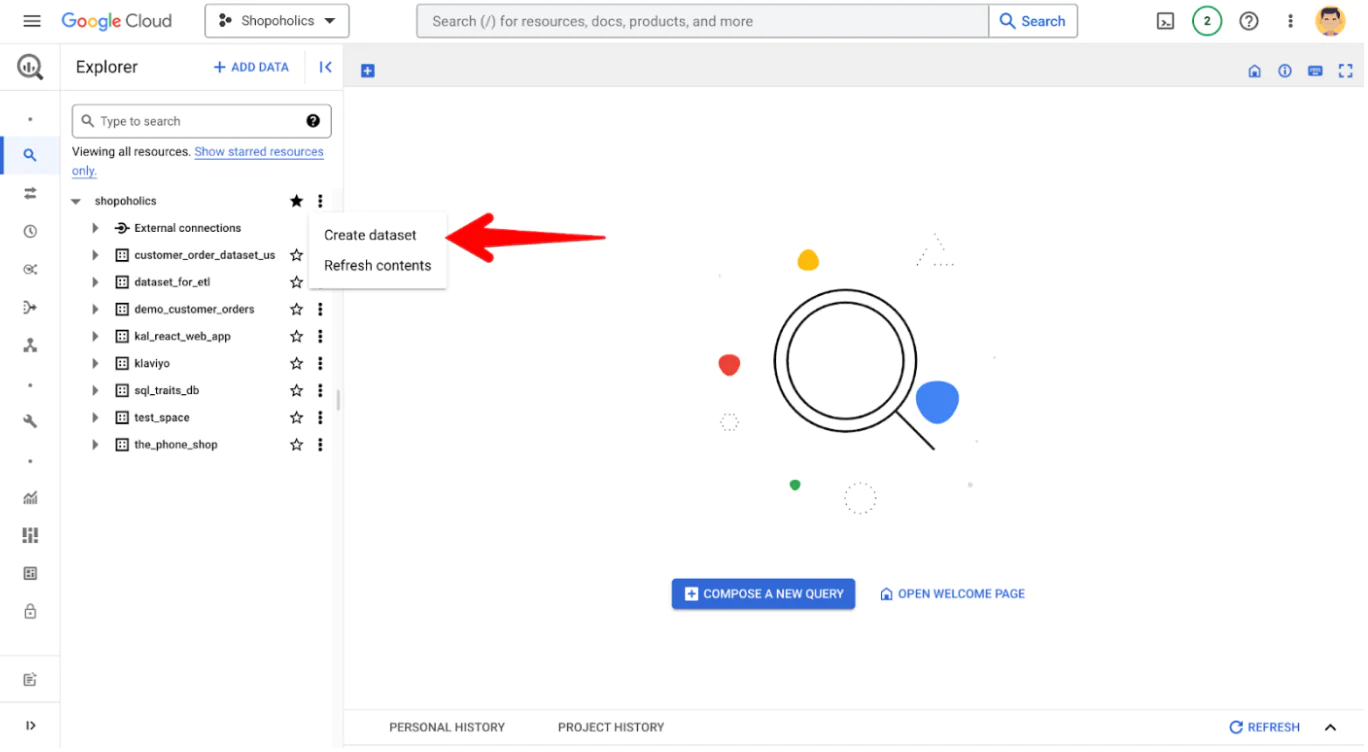This screenshot has width=1368, height=752.
Task: Enter full screen mode in the query editor
Action: pos(1345,70)
